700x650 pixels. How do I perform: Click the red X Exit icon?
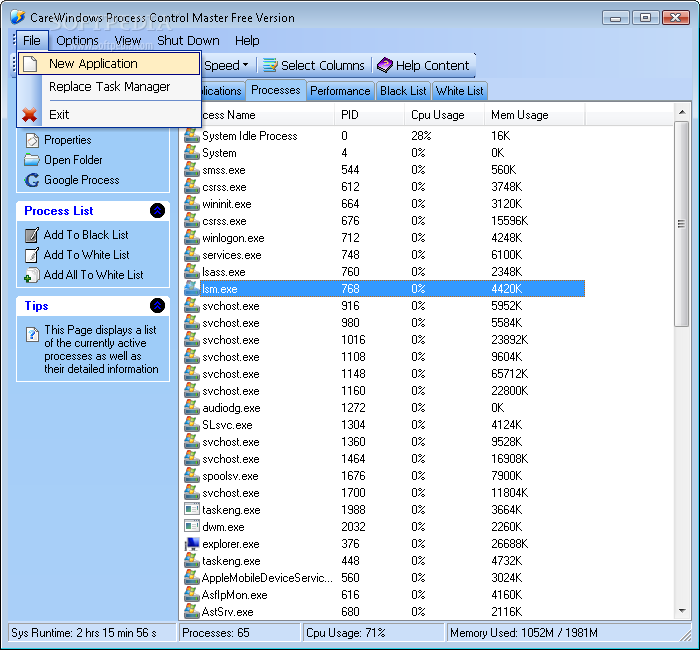[29, 115]
